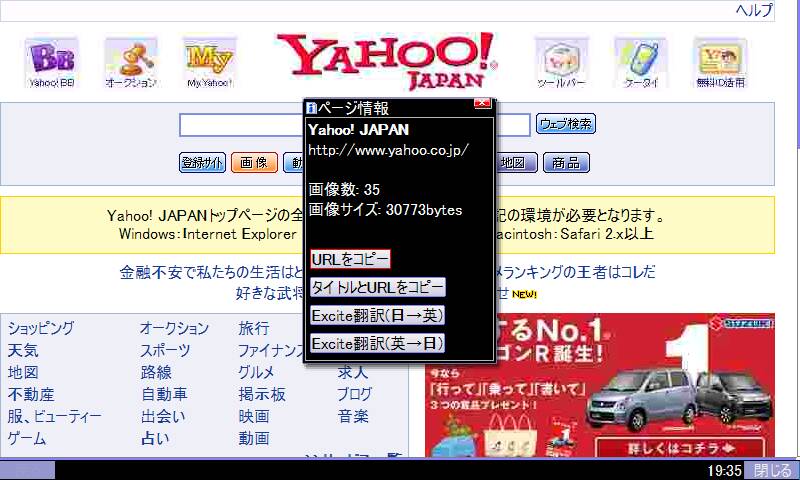Focus the web search input field
The height and width of the screenshot is (480, 800).
[355, 125]
